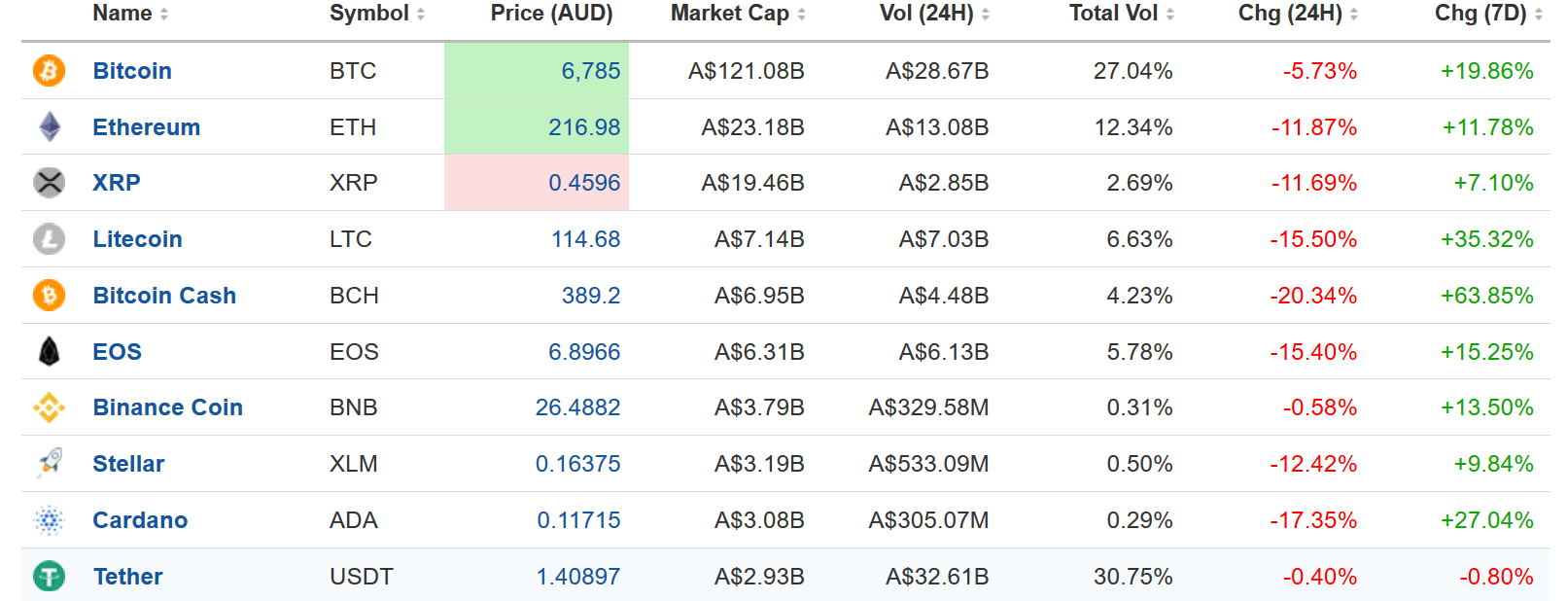Click Bitcoin Cash 24H change -20.34%

pos(1313,296)
